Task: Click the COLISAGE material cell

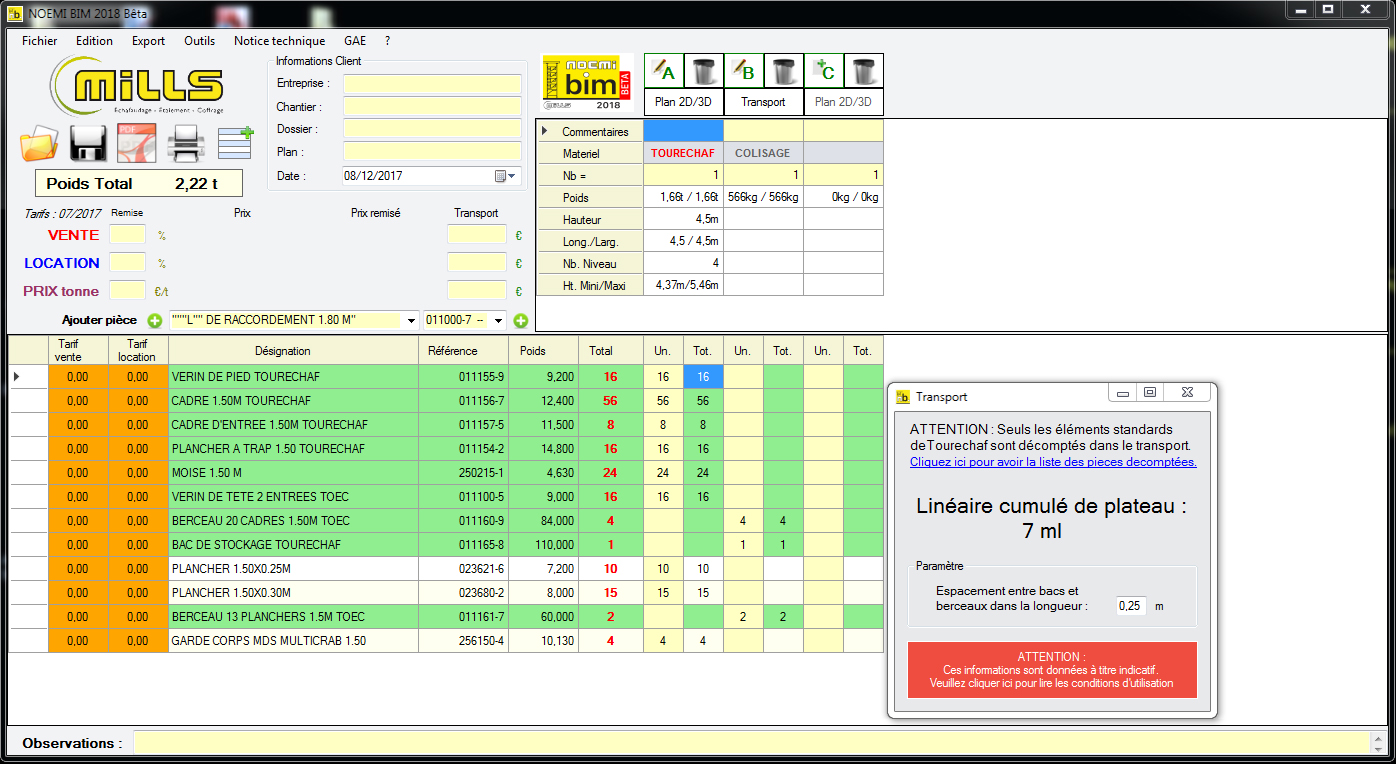Action: pyautogui.click(x=763, y=153)
